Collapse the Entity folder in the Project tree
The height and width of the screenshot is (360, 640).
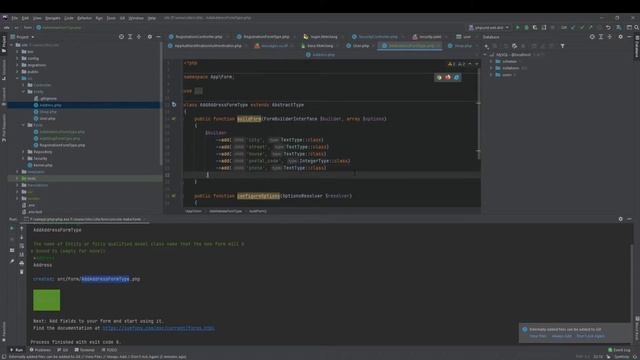click(x=24, y=92)
